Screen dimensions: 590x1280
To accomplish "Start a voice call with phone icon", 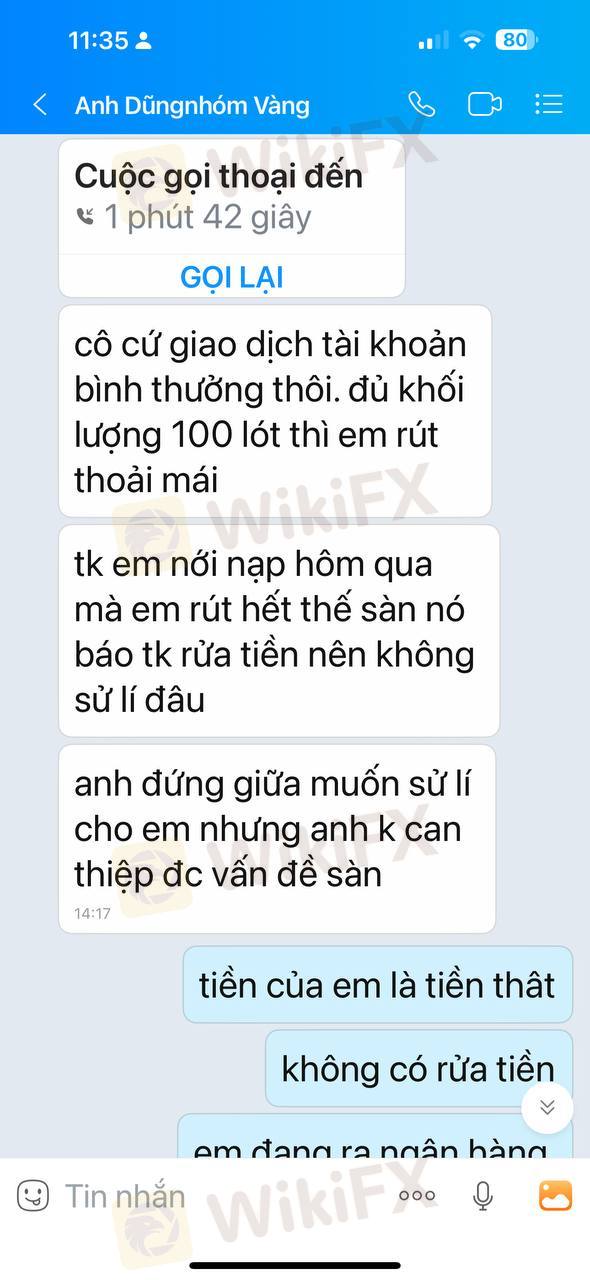I will 421,104.
